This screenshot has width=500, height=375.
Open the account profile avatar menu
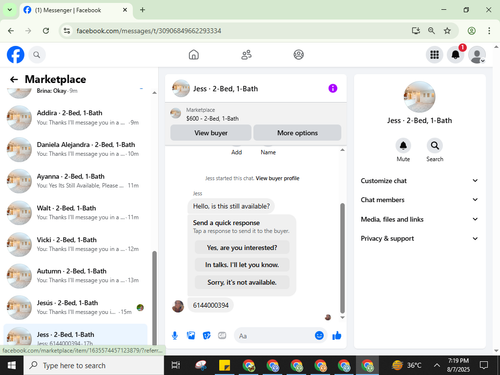pos(477,55)
